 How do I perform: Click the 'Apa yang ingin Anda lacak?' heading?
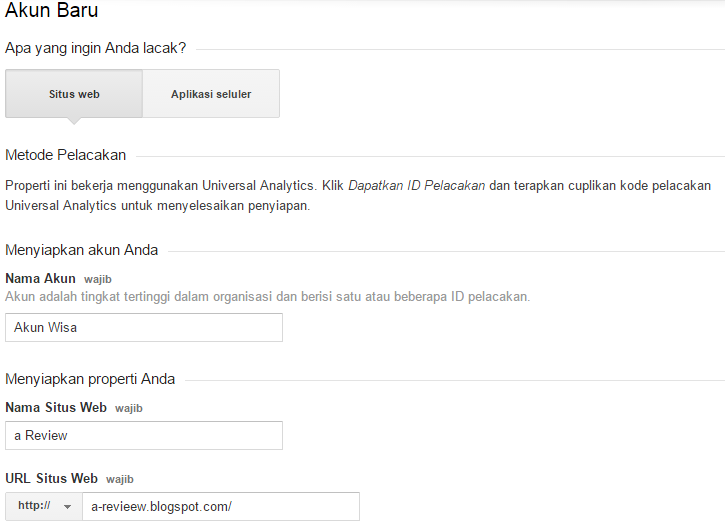coord(95,48)
